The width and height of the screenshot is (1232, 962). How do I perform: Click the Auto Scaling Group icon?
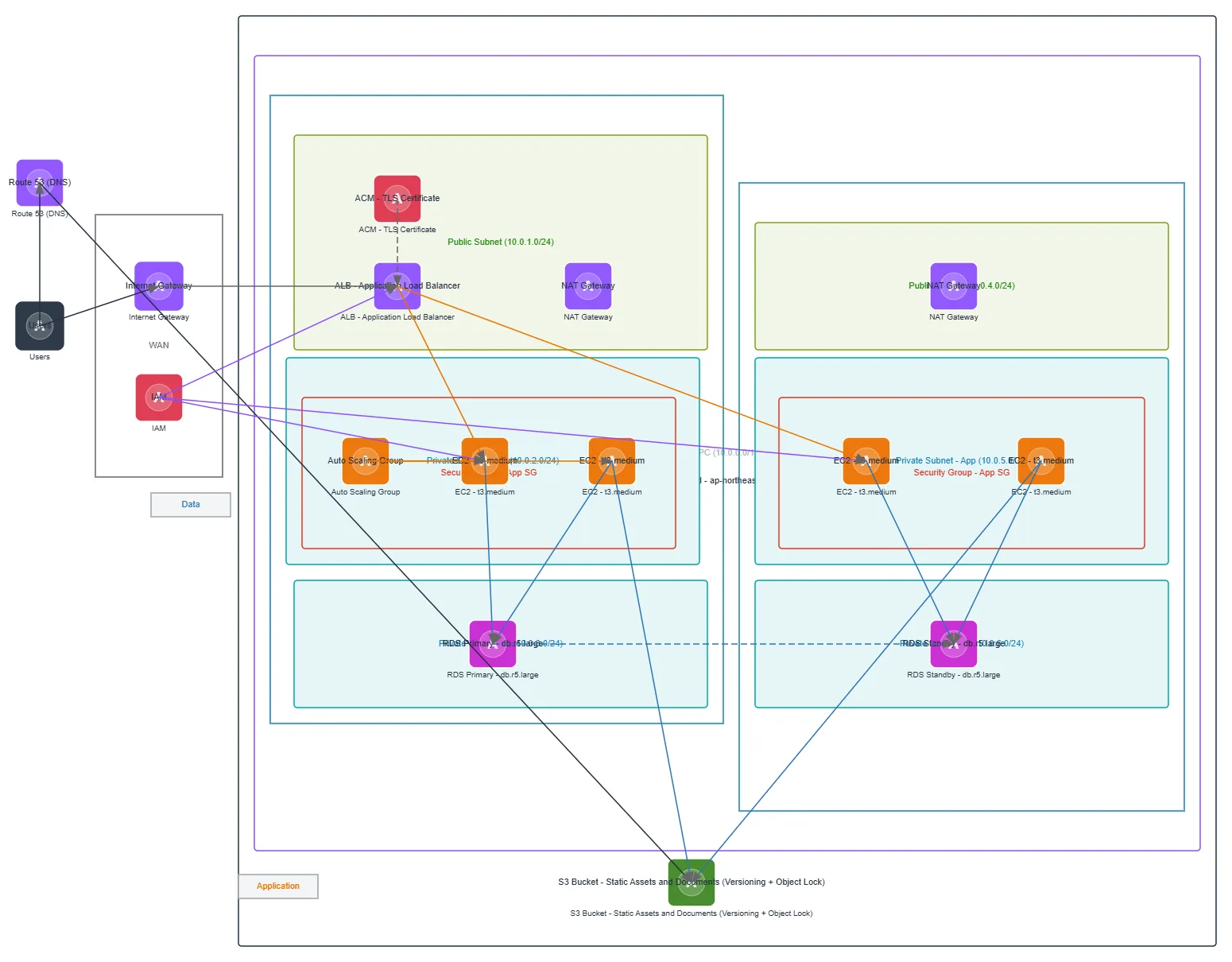[366, 461]
